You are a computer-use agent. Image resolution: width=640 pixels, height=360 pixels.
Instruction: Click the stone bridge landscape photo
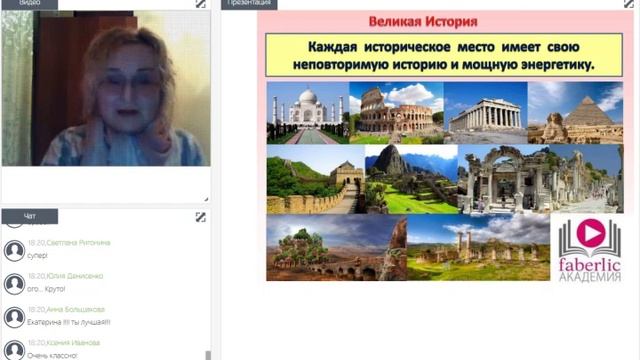click(x=337, y=248)
